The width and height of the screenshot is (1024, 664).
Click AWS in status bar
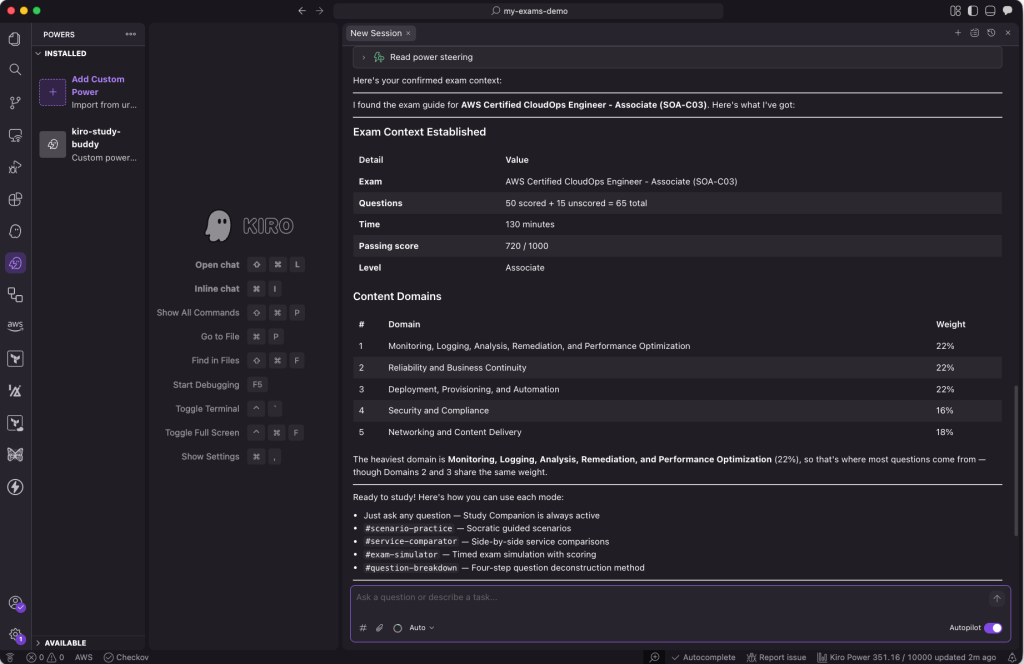[84, 657]
